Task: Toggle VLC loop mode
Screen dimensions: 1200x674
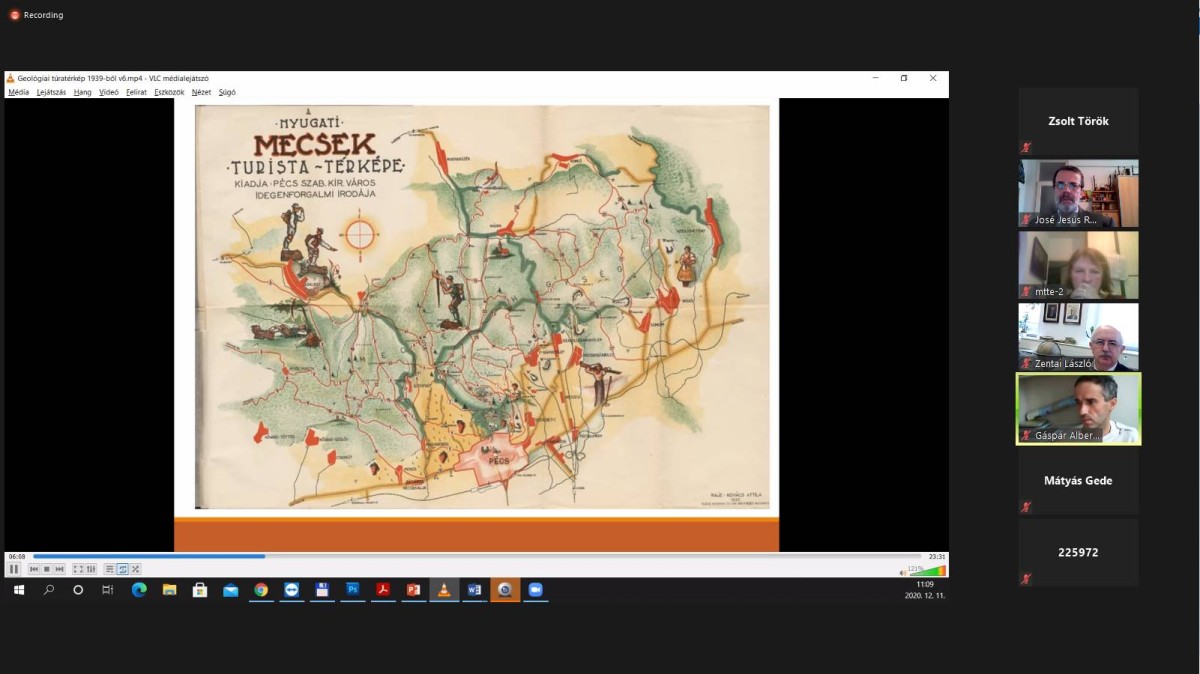Action: pos(122,569)
